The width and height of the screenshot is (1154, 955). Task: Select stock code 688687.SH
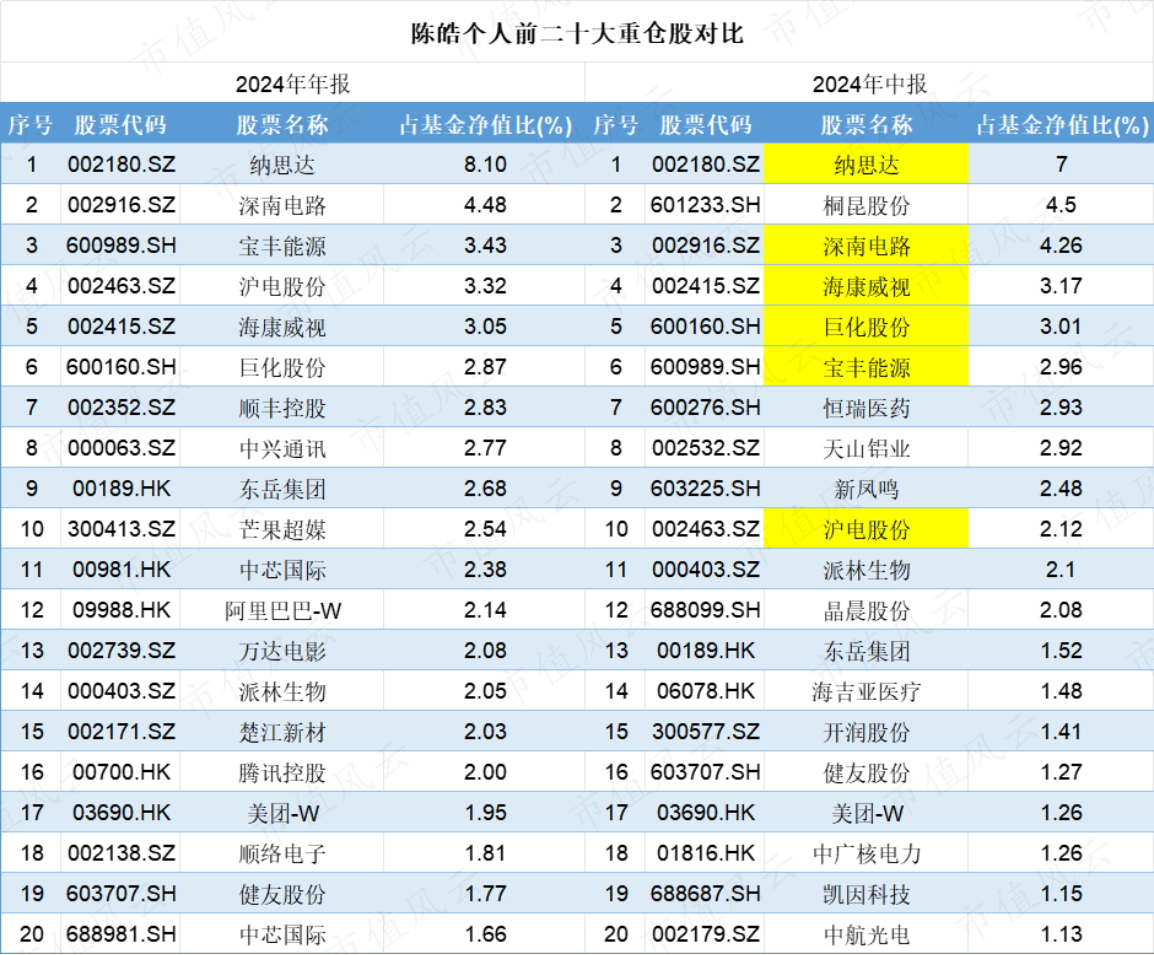705,893
